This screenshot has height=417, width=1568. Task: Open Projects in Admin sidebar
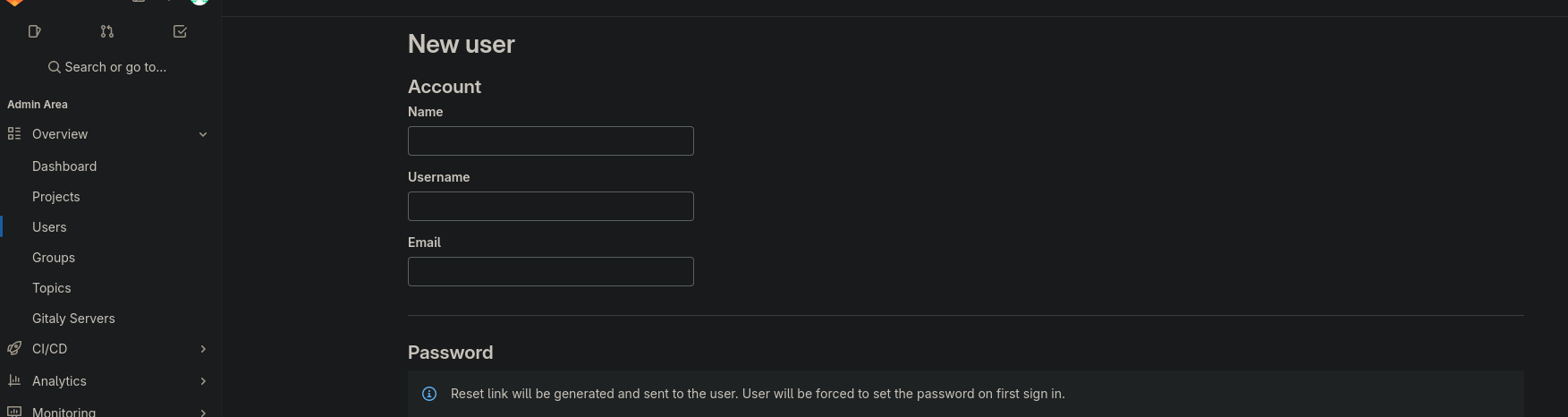coord(56,197)
